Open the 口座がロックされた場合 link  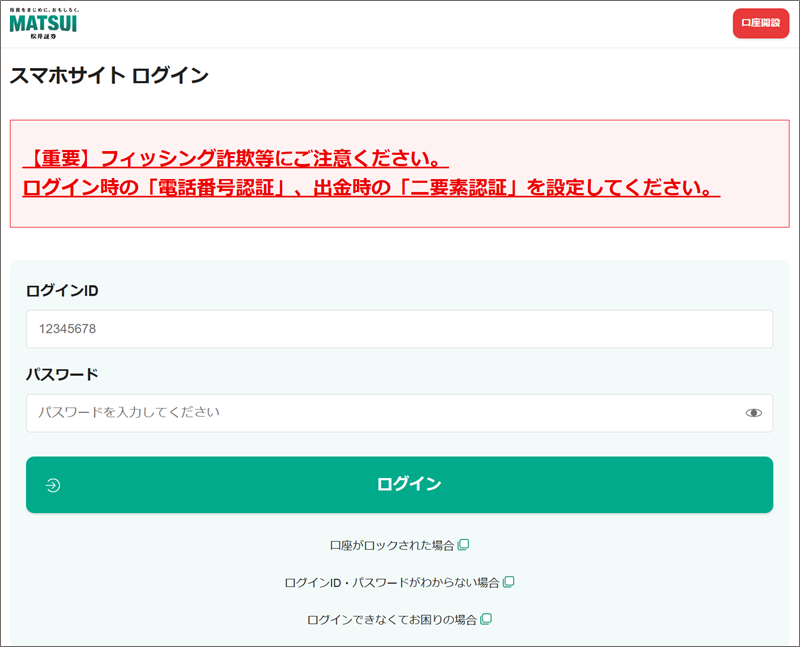pyautogui.click(x=391, y=545)
